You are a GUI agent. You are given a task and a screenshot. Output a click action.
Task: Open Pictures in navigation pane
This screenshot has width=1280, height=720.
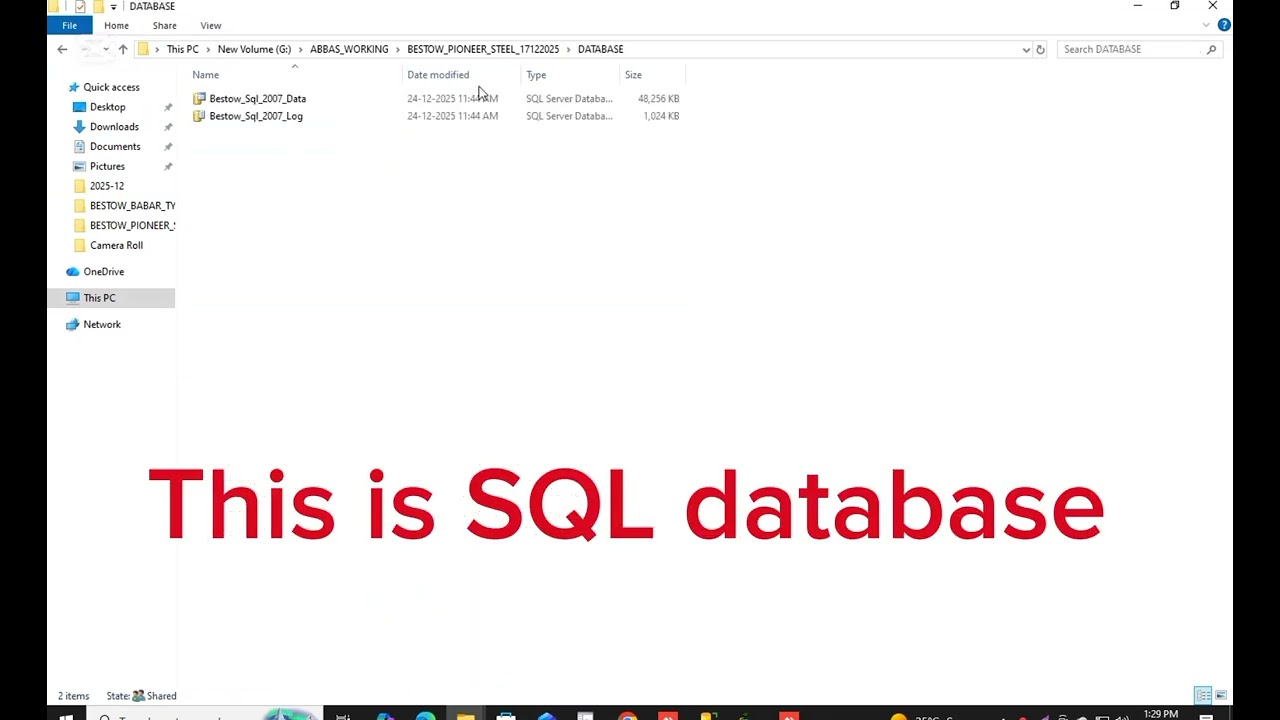107,167
